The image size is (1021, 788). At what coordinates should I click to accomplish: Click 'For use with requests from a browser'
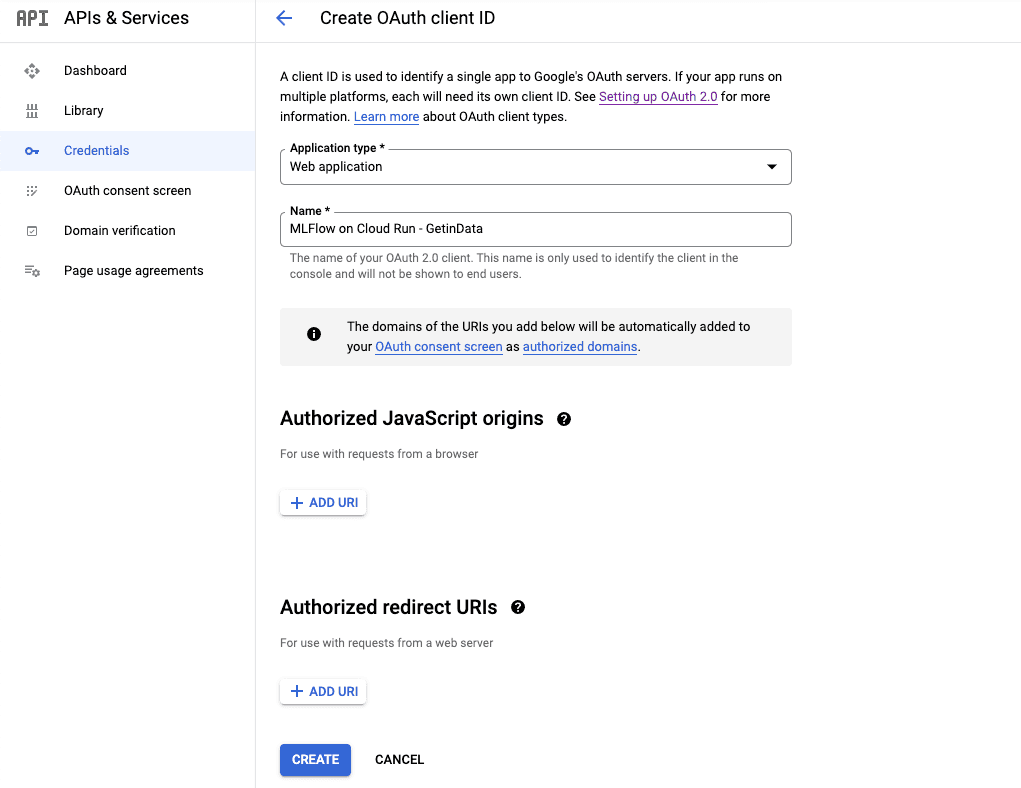coord(379,454)
